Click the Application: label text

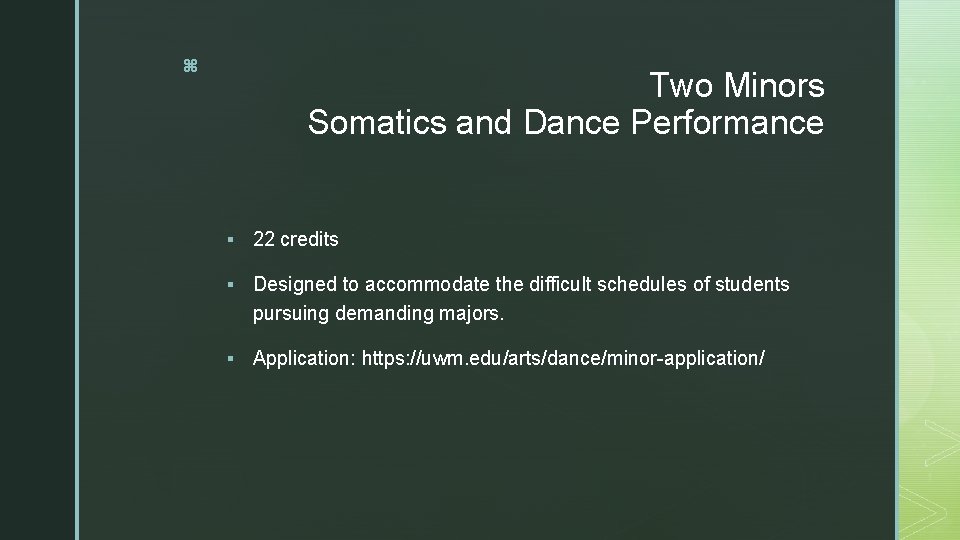[x=303, y=358]
